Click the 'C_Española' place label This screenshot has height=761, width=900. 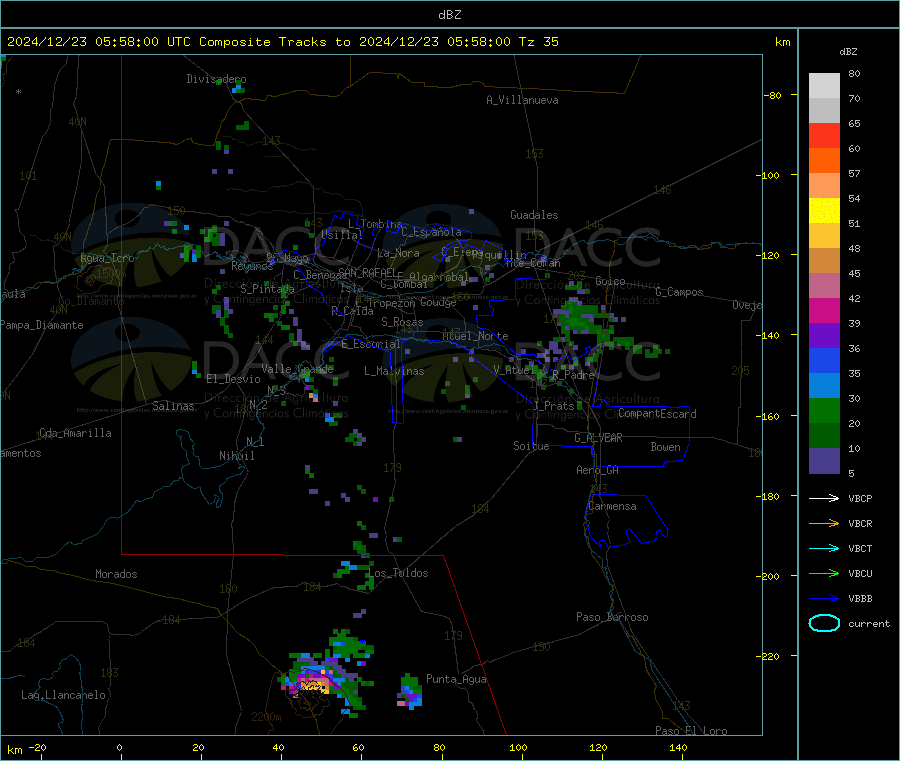coord(432,232)
